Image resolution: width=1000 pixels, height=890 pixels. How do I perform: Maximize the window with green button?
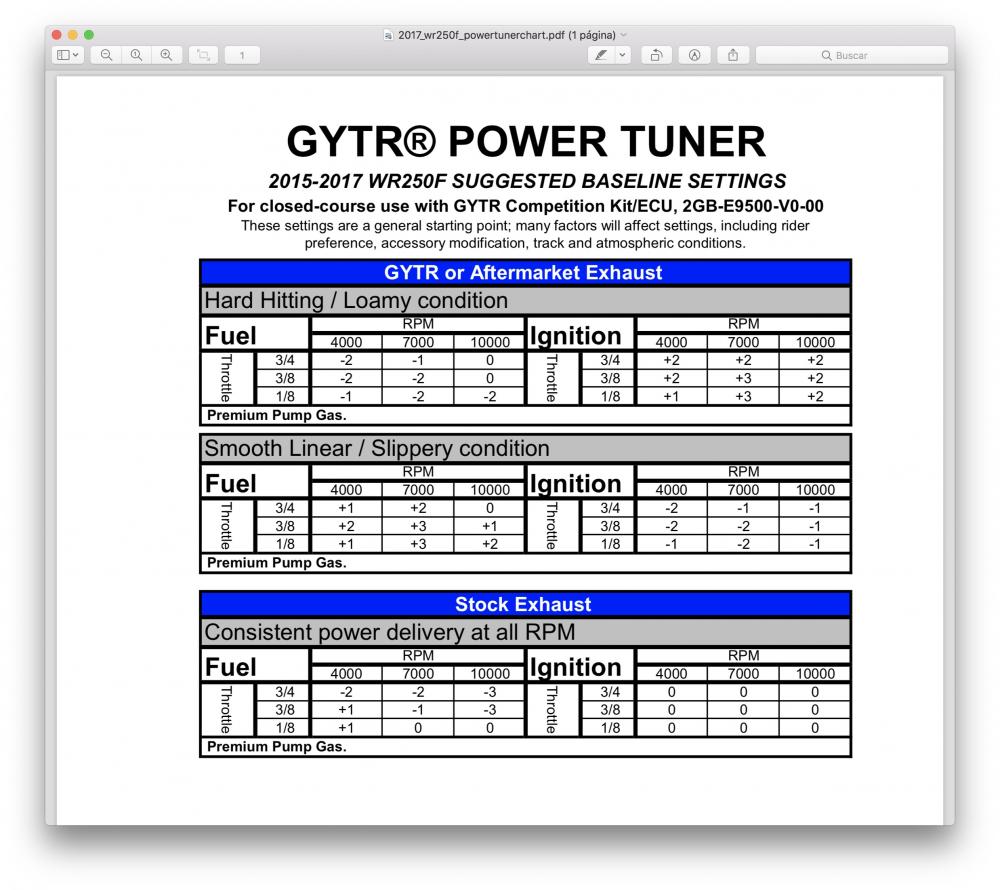tap(89, 34)
